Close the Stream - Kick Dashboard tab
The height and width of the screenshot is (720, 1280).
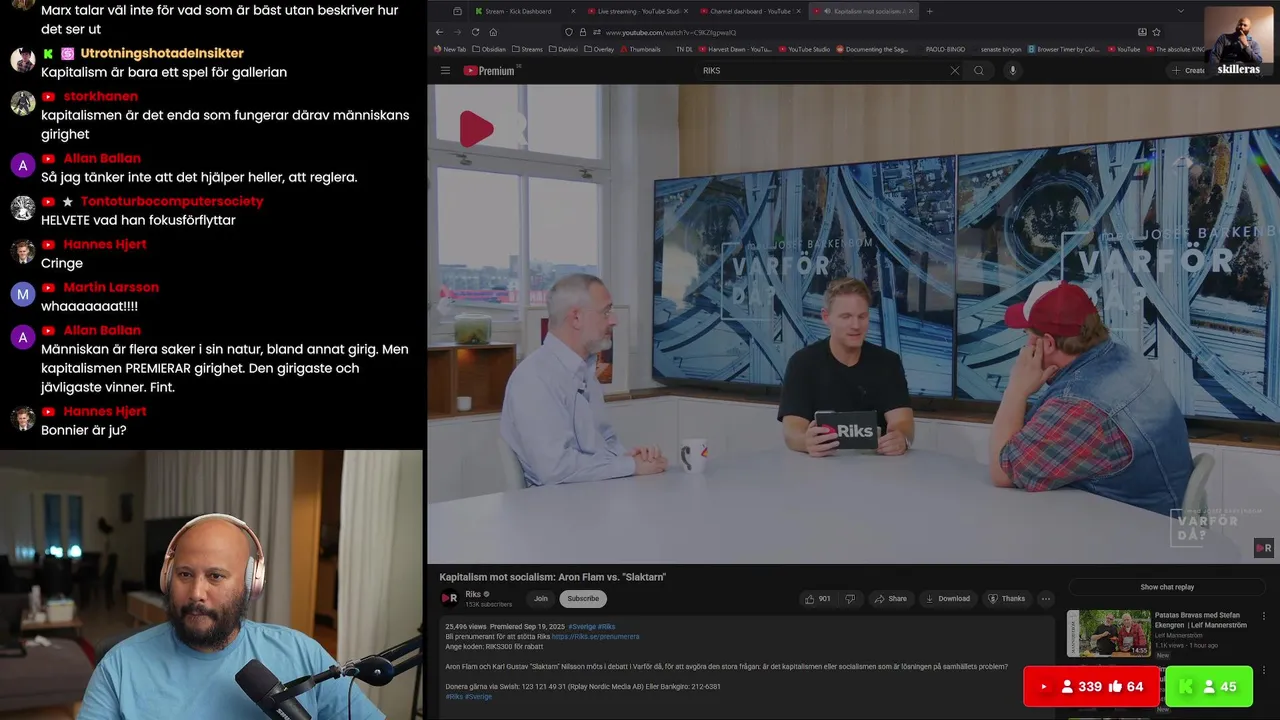click(x=573, y=11)
